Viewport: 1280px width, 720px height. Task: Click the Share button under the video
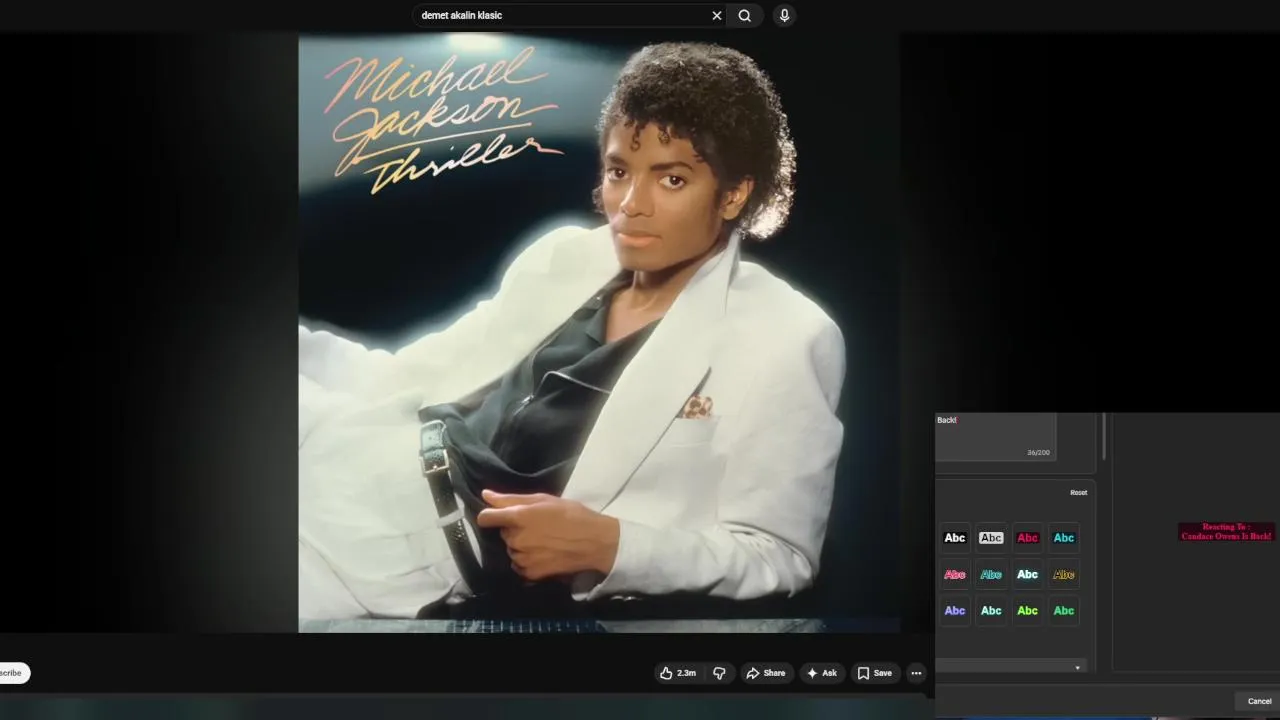click(x=766, y=673)
